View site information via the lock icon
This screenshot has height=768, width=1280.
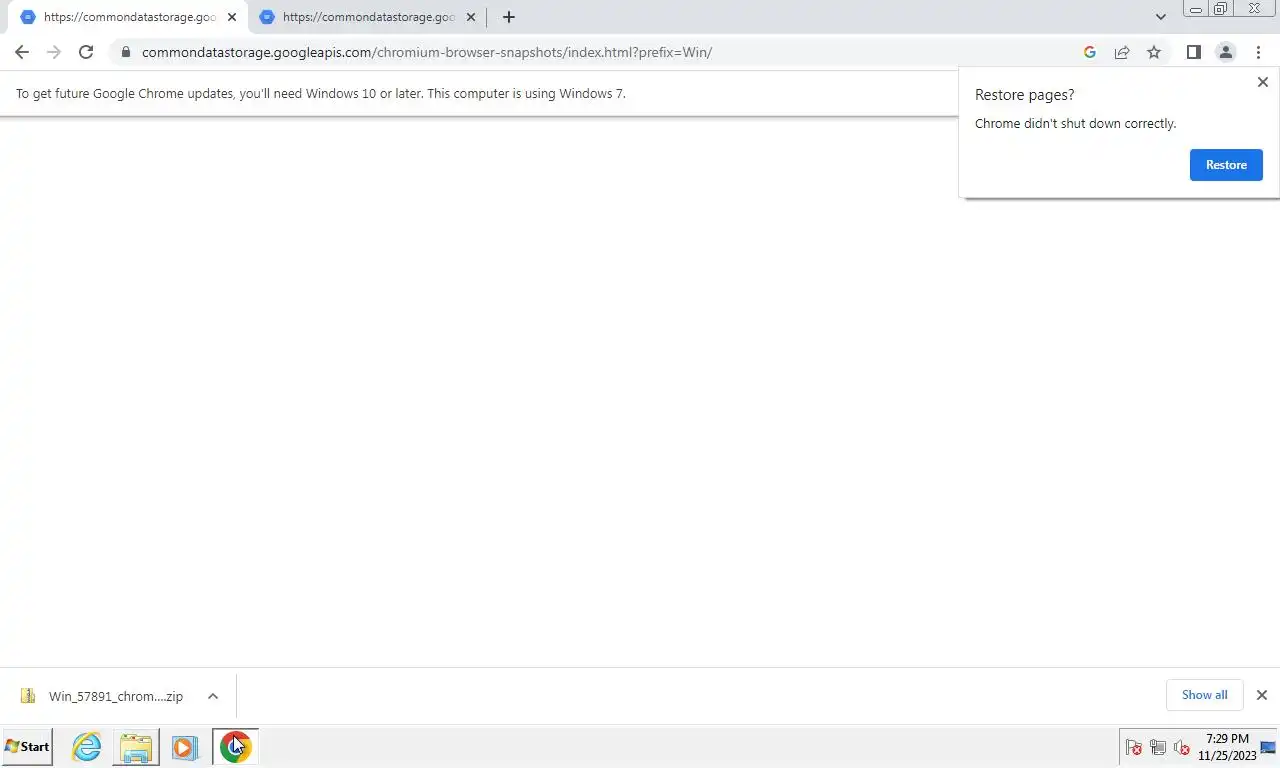(x=125, y=52)
